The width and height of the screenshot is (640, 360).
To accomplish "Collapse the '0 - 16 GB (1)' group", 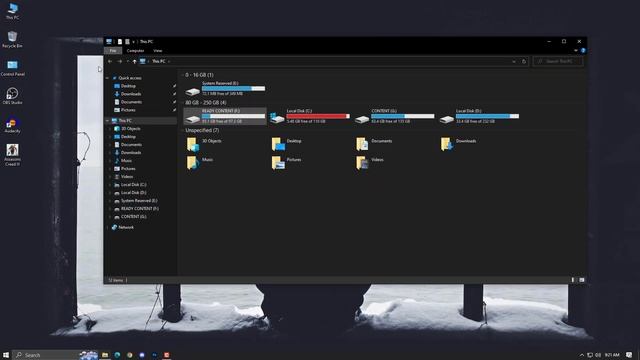I will point(182,75).
